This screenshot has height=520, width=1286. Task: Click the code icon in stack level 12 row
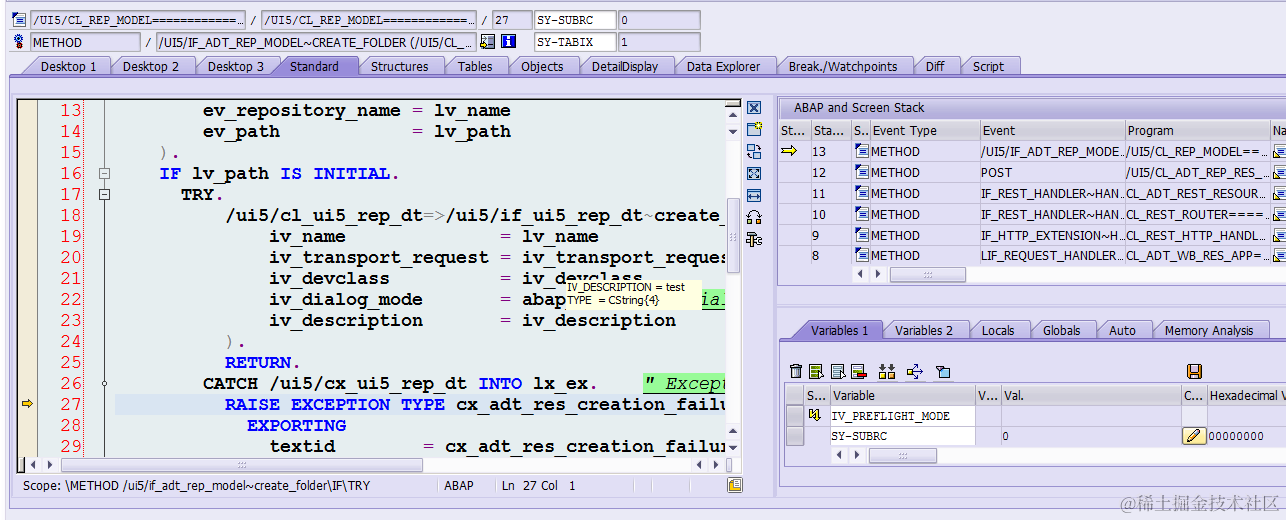[861, 172]
